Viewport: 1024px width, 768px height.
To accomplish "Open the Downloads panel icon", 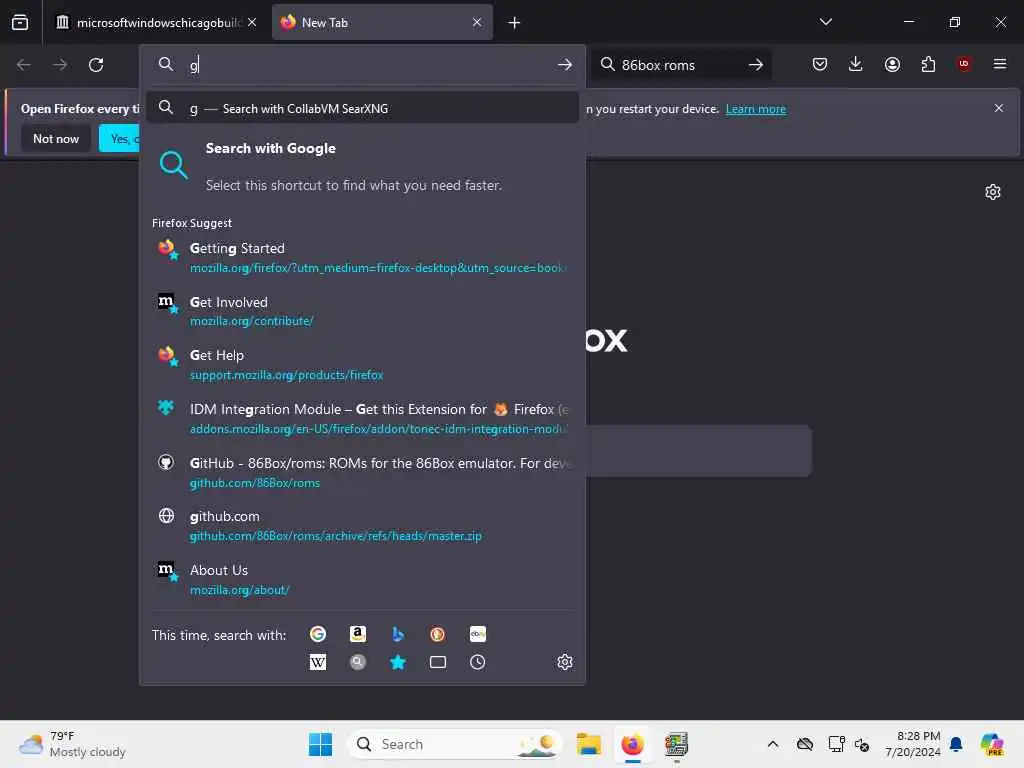I will [856, 64].
